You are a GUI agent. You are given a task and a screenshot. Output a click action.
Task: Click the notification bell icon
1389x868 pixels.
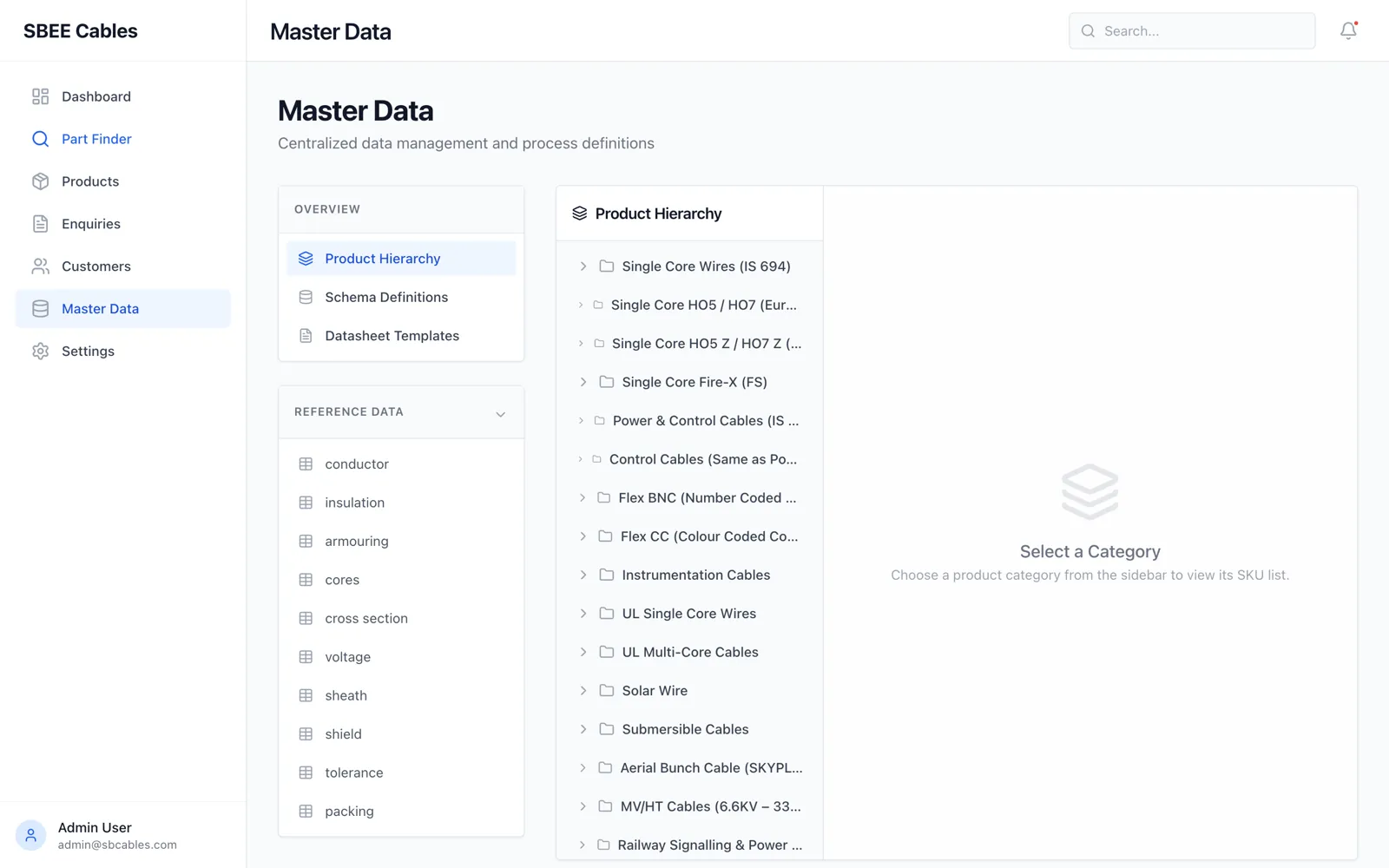point(1348,31)
